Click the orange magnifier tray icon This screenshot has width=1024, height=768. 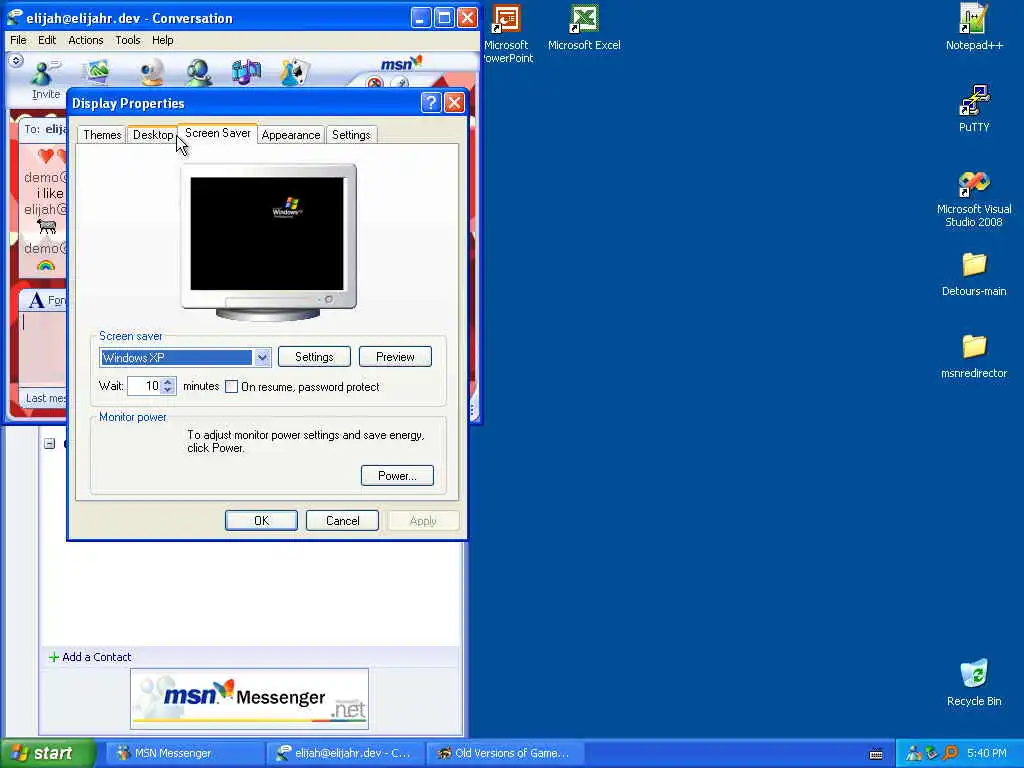(x=950, y=753)
